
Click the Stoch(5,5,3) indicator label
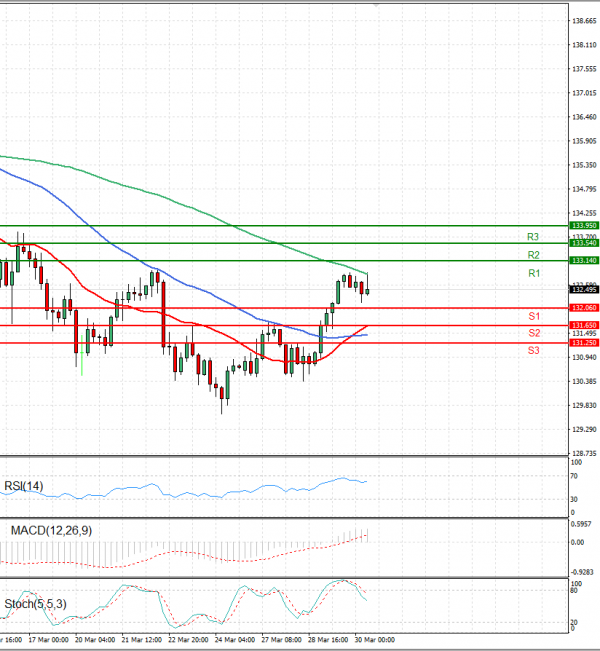35,604
